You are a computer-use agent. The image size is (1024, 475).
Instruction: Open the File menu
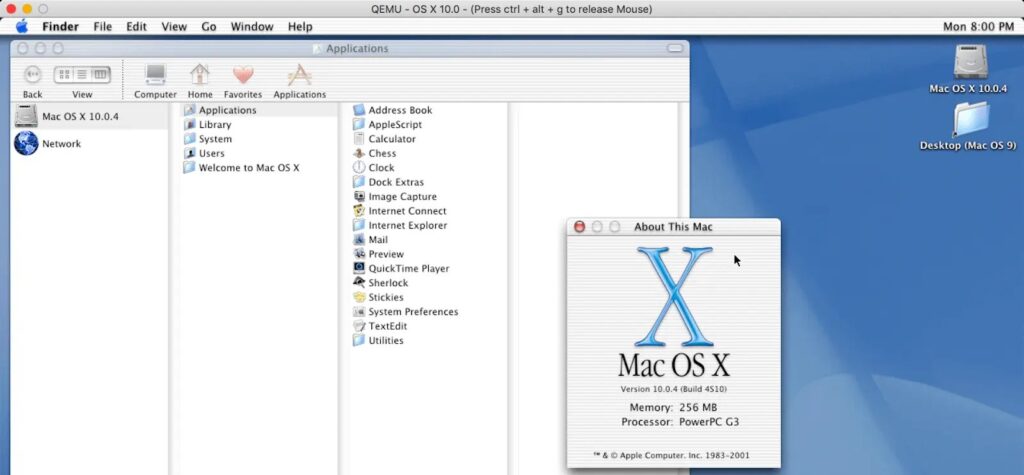(103, 27)
